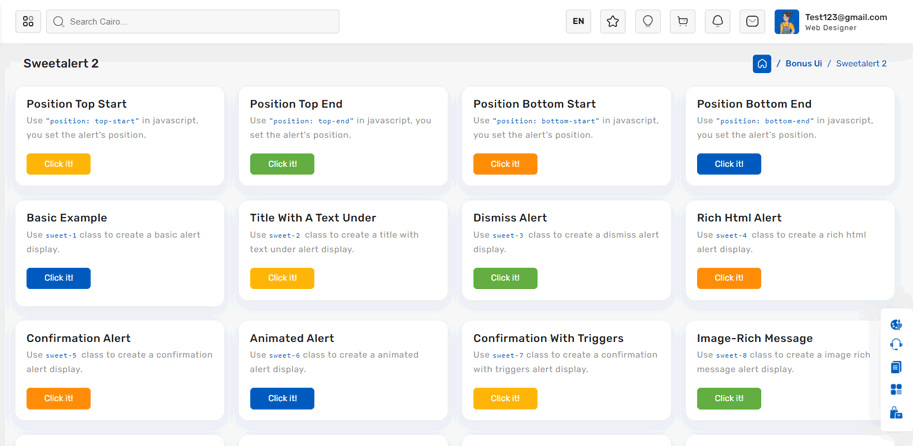Open the shopping cart icon

(682, 22)
